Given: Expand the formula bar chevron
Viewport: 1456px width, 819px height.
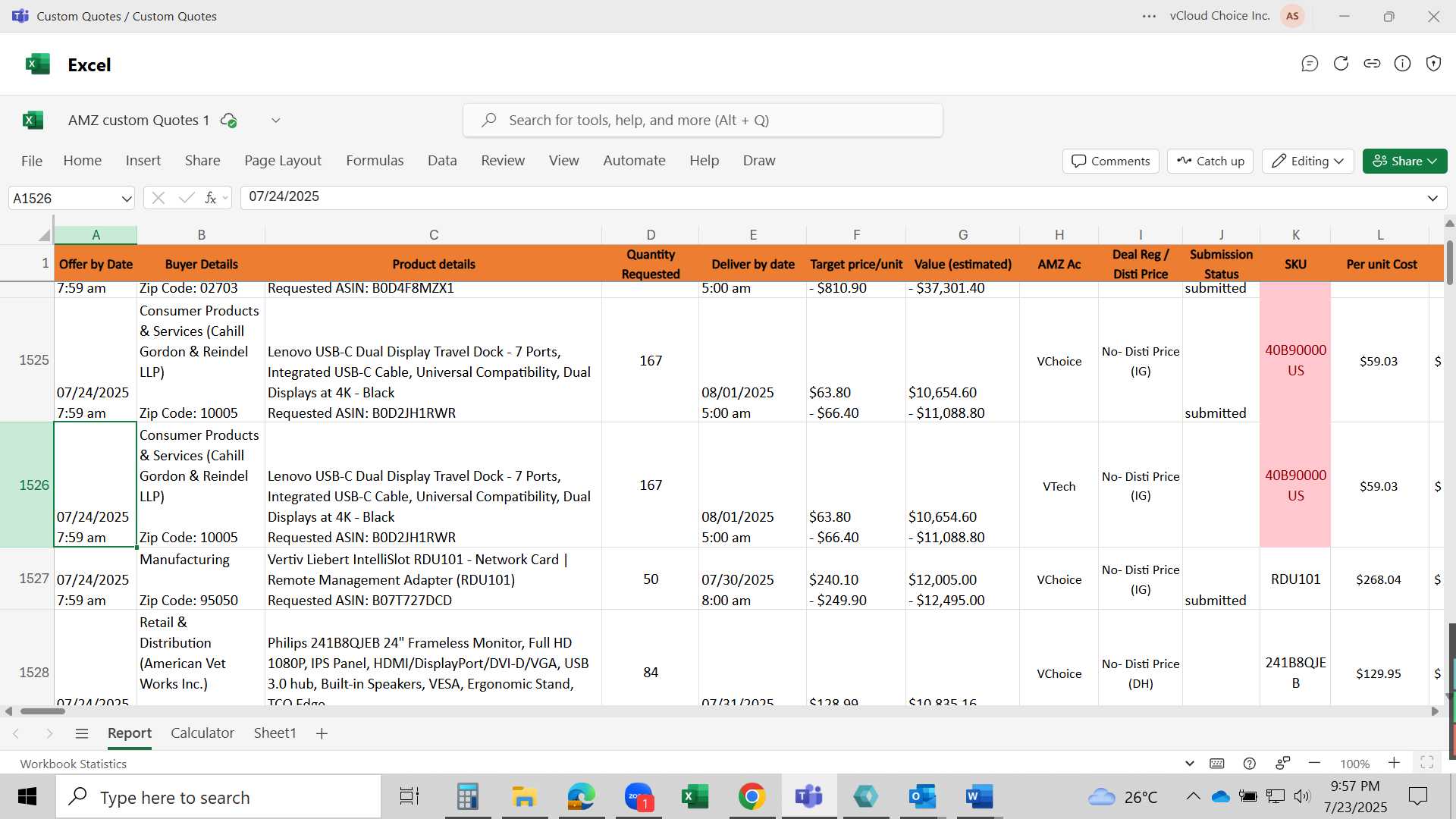Looking at the screenshot, I should coord(1432,199).
